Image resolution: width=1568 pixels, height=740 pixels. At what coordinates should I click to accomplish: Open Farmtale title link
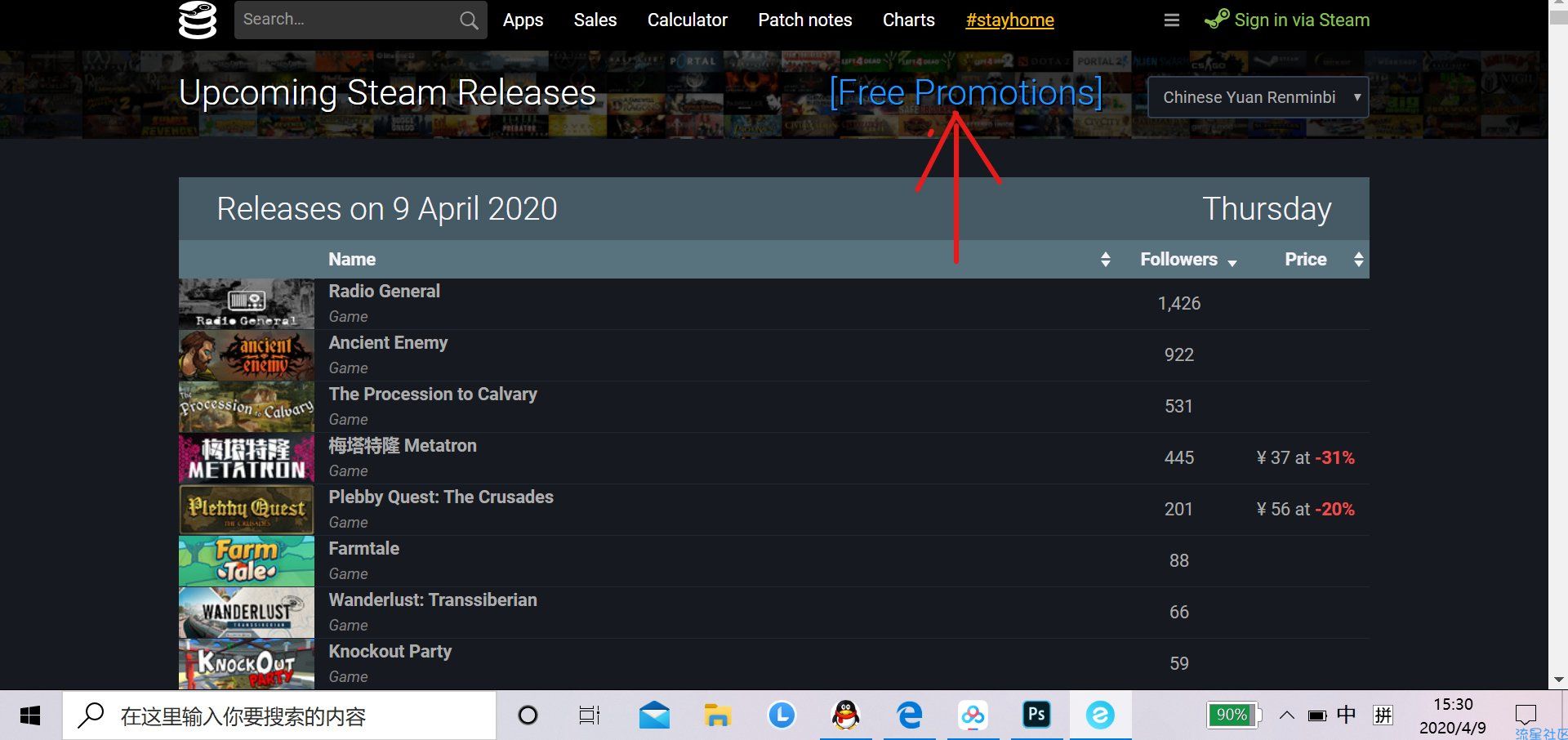pyautogui.click(x=364, y=548)
